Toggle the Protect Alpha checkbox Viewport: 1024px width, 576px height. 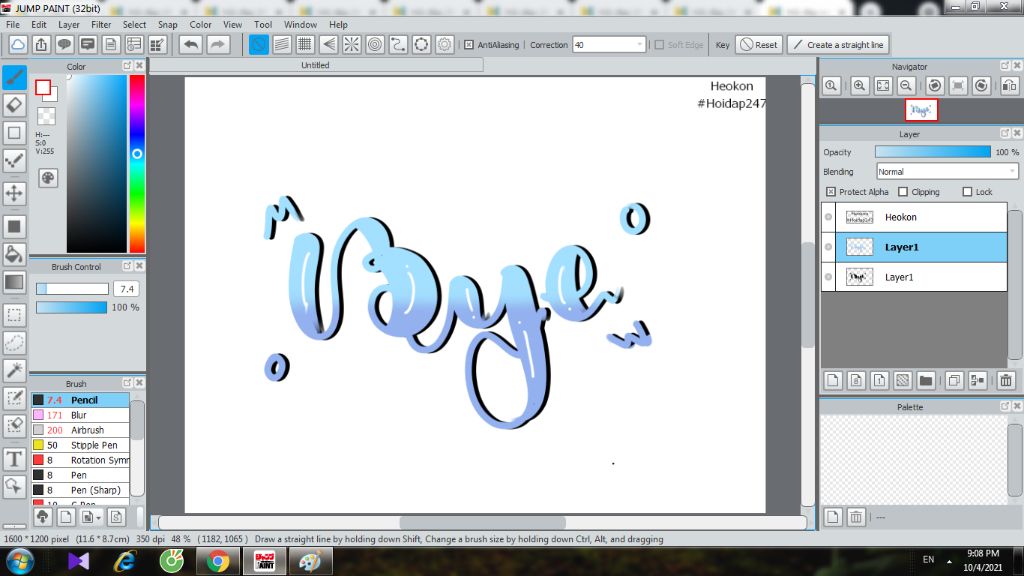[x=831, y=192]
